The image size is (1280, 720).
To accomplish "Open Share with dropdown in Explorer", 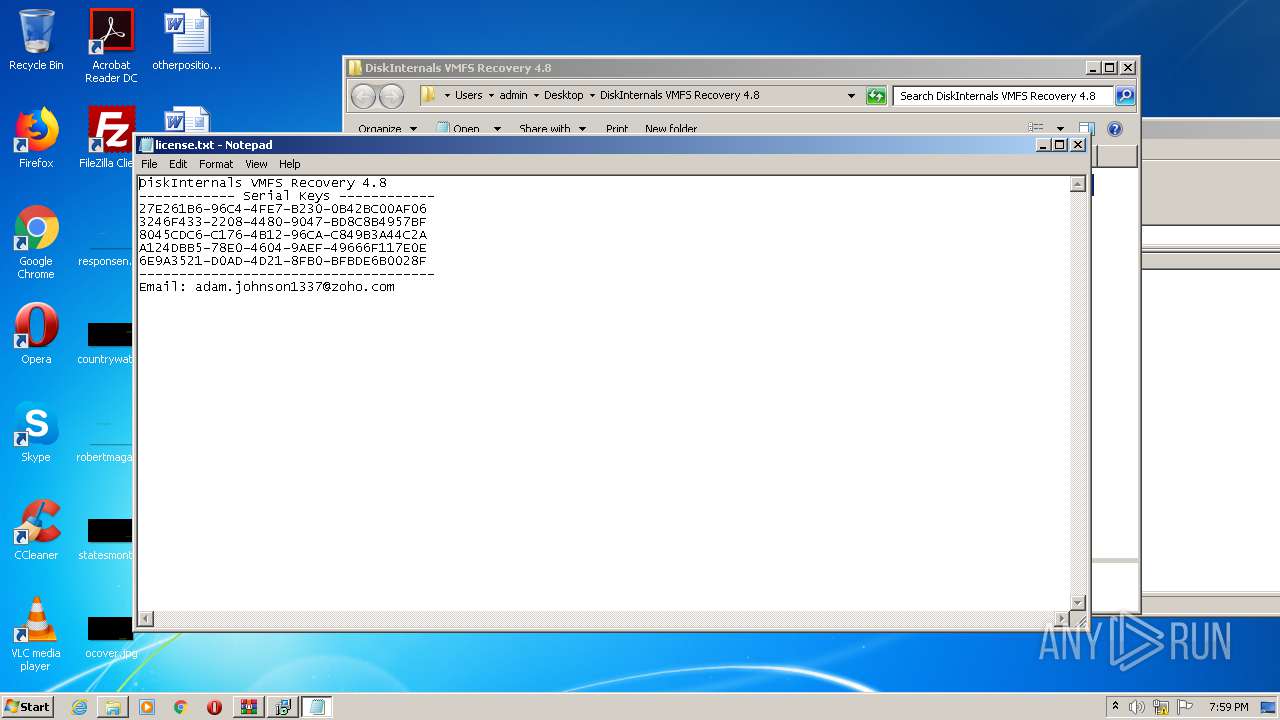I will pyautogui.click(x=552, y=129).
